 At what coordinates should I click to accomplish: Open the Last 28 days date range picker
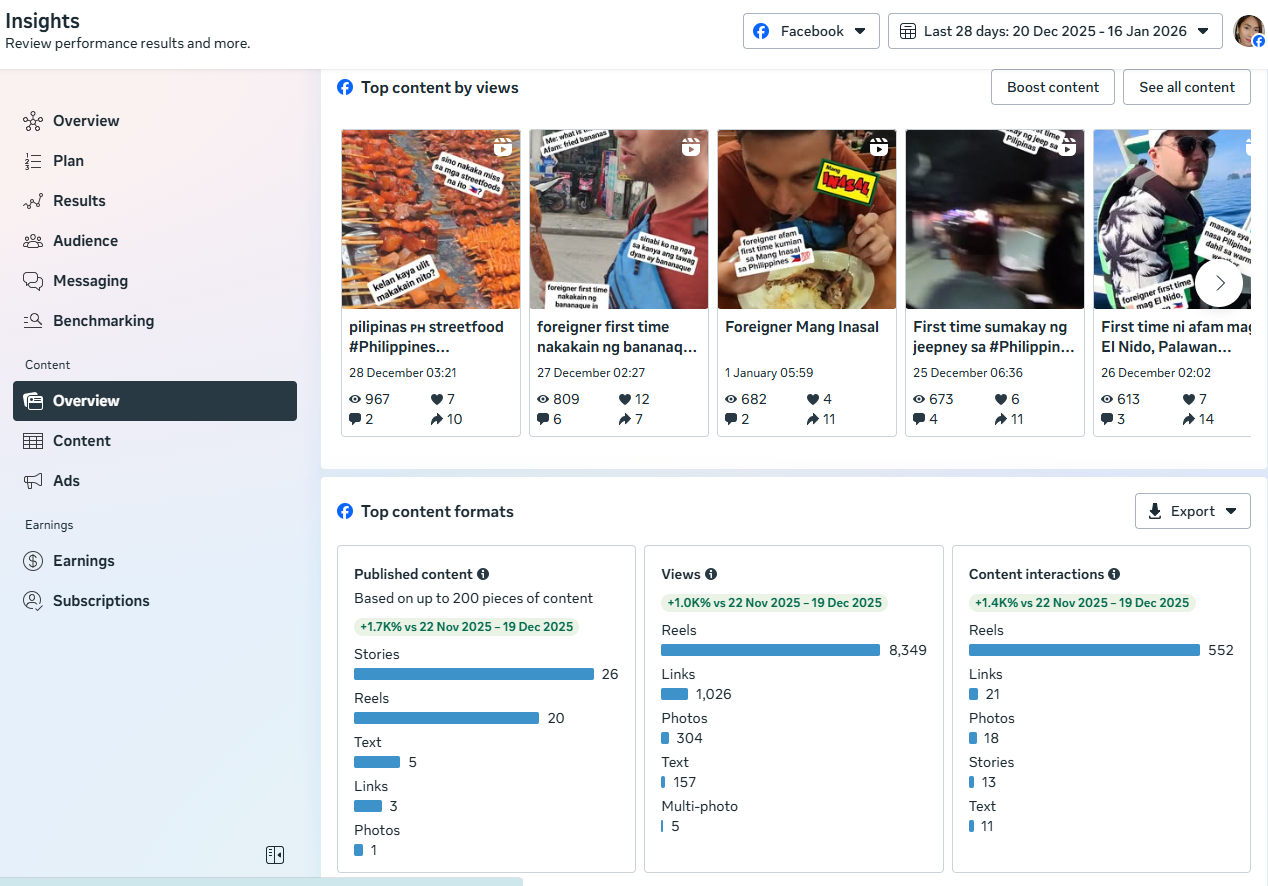[x=1055, y=31]
